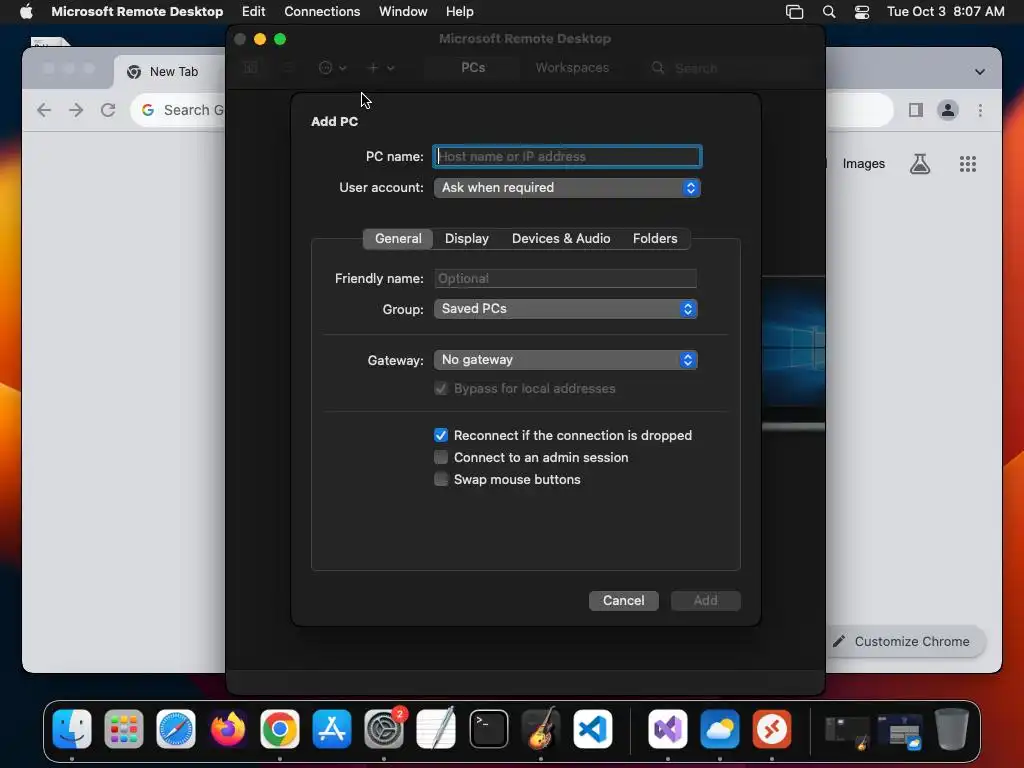The height and width of the screenshot is (768, 1024).
Task: Open the Edit menu
Action: click(x=253, y=12)
